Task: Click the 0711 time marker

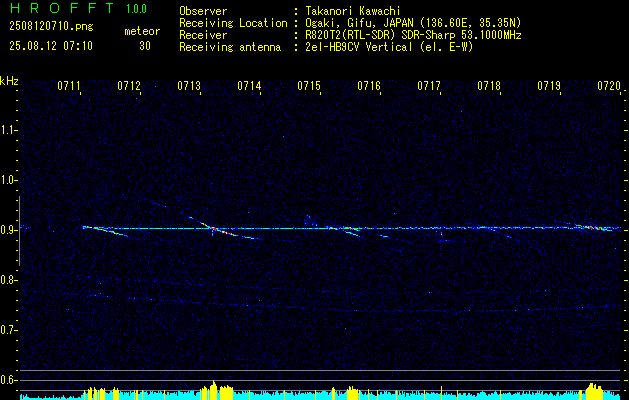Action: tap(69, 85)
